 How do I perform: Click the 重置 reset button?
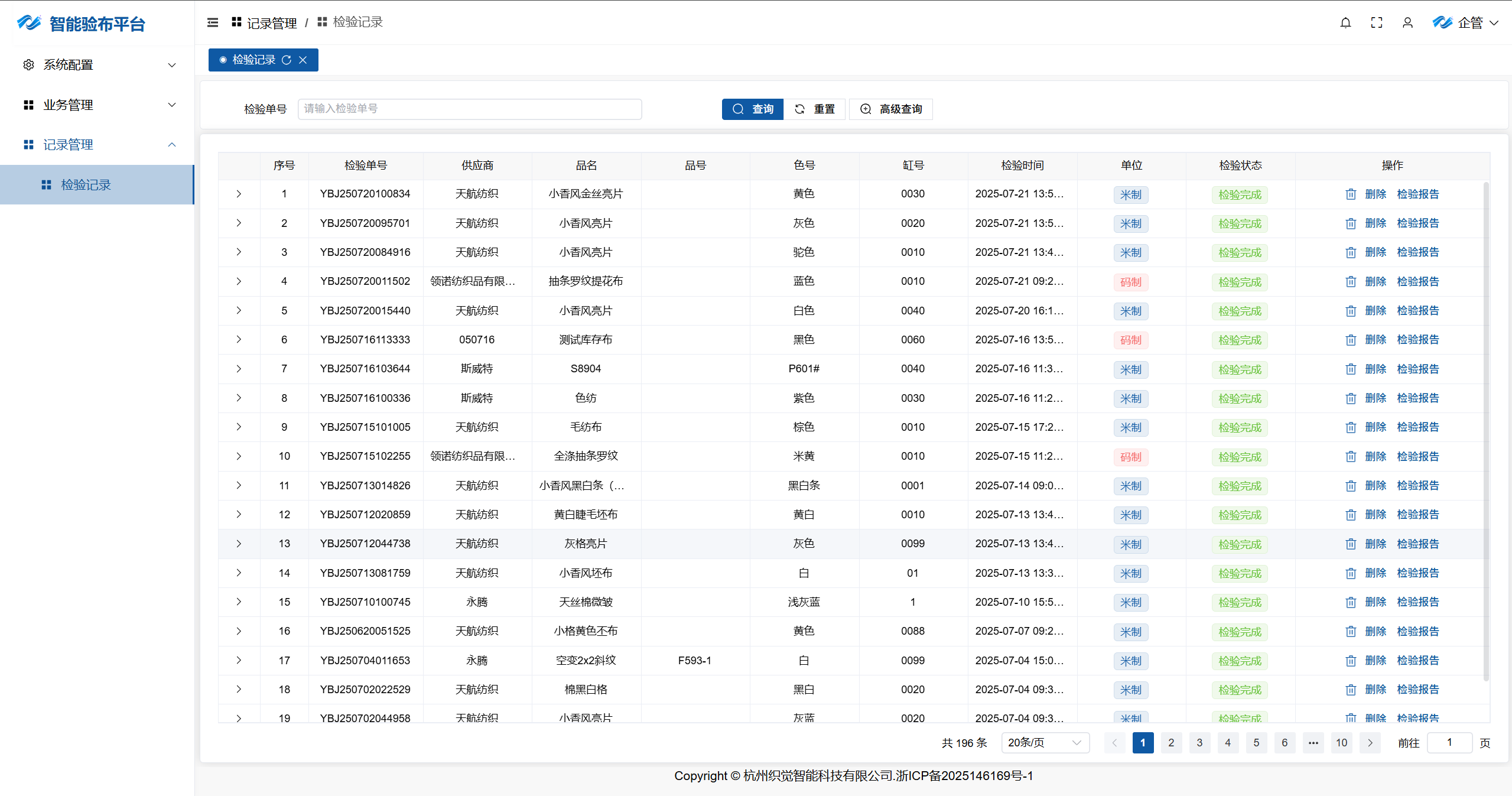click(x=815, y=109)
